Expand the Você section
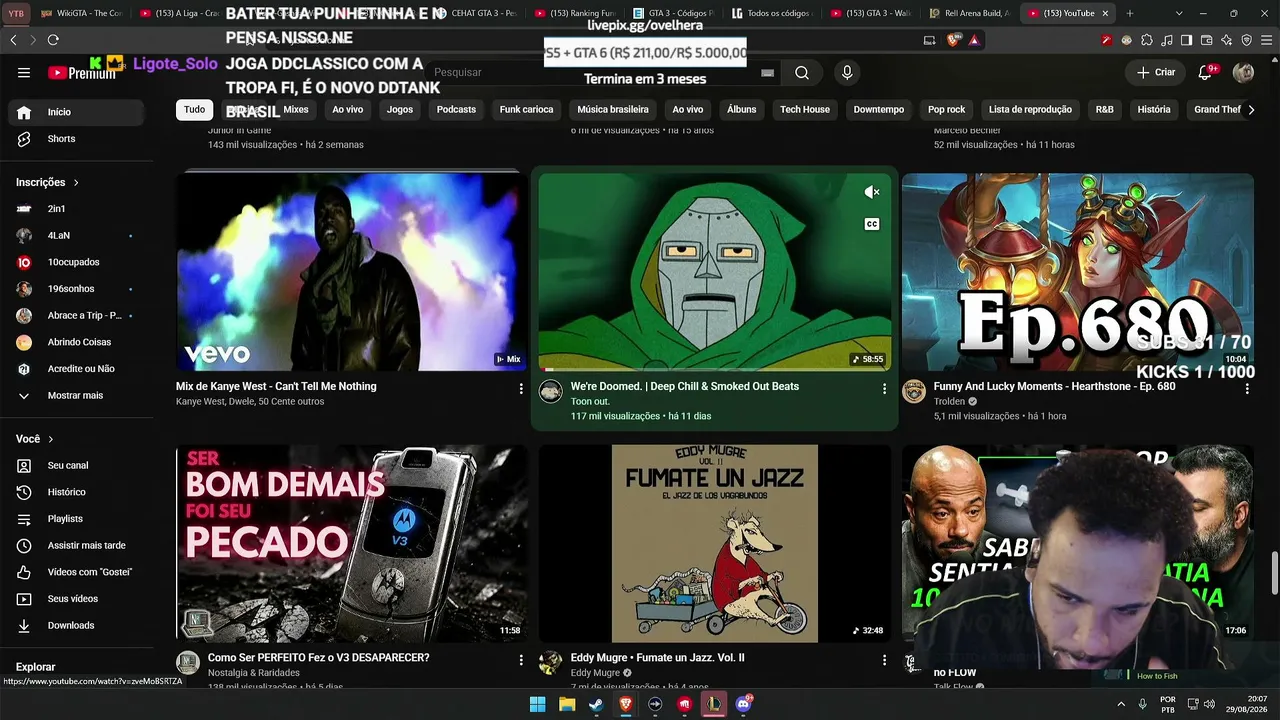The height and width of the screenshot is (720, 1280). (x=36, y=439)
